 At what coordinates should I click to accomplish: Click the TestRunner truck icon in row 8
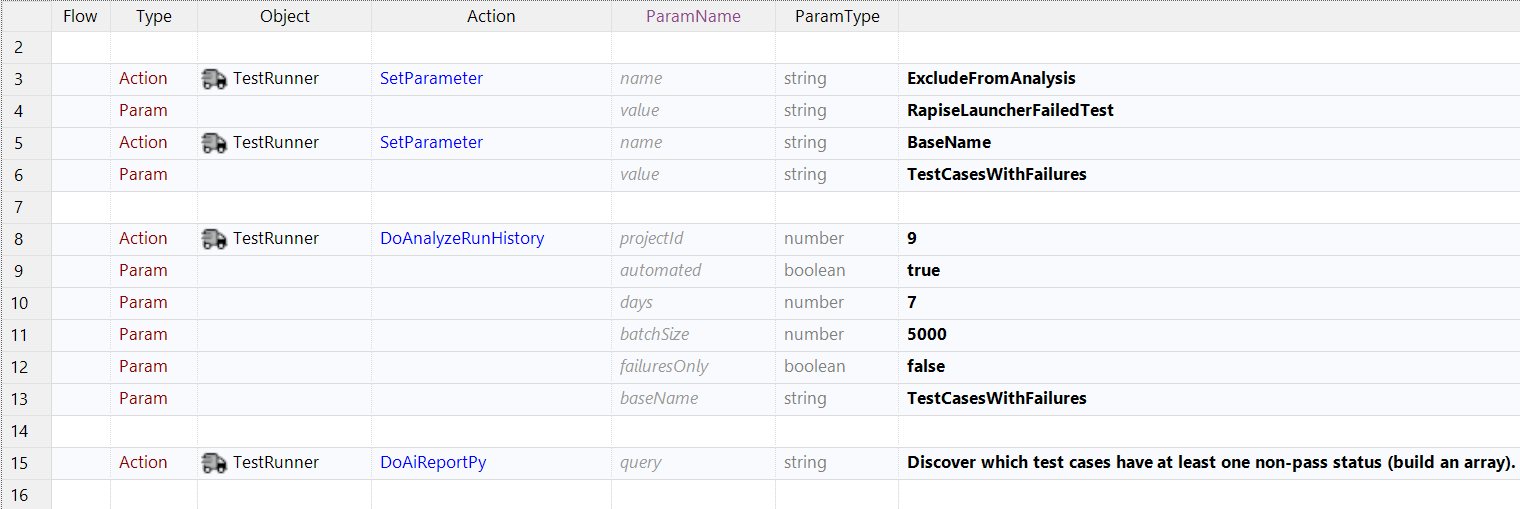click(214, 239)
